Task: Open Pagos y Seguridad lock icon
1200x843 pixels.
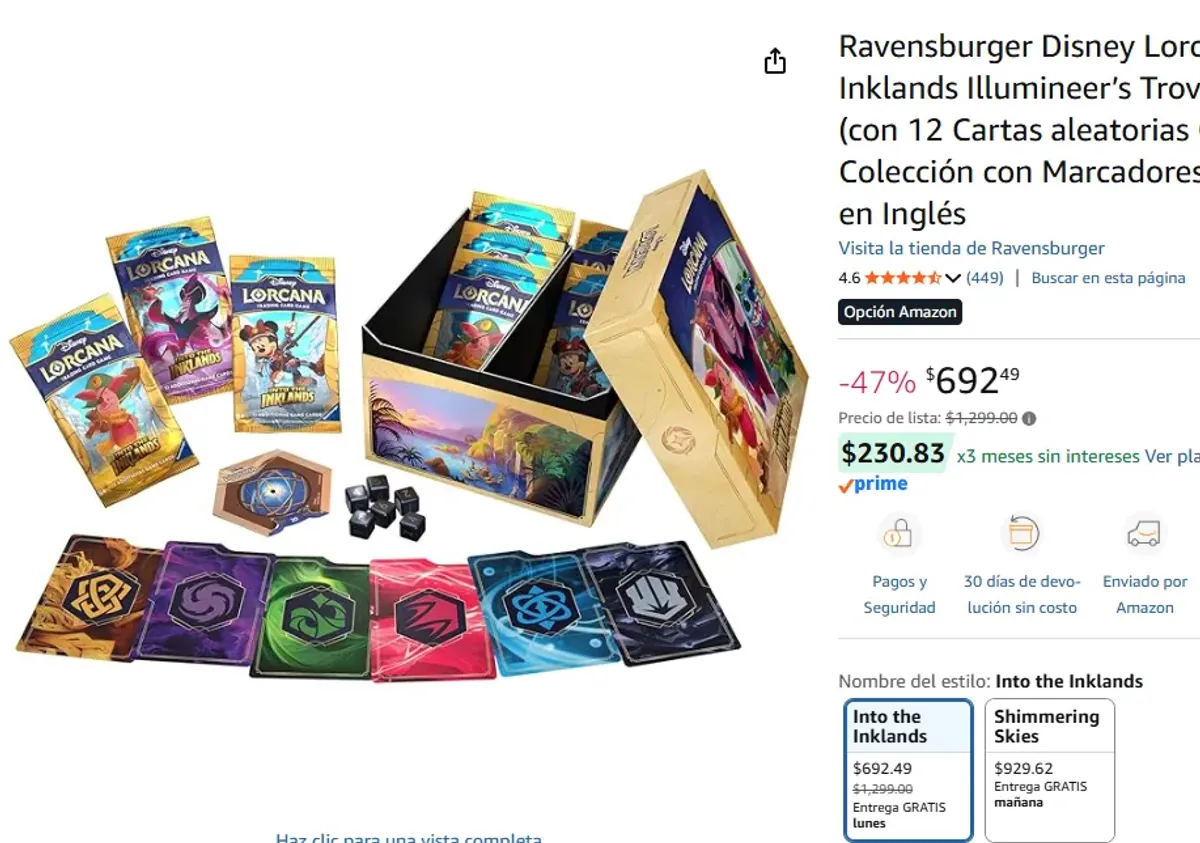Action: (898, 535)
